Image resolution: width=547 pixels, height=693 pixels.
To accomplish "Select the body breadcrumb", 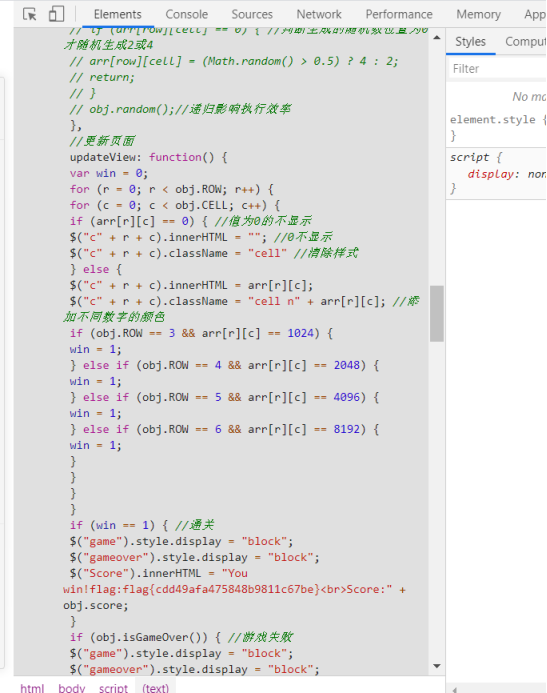I will (72, 688).
